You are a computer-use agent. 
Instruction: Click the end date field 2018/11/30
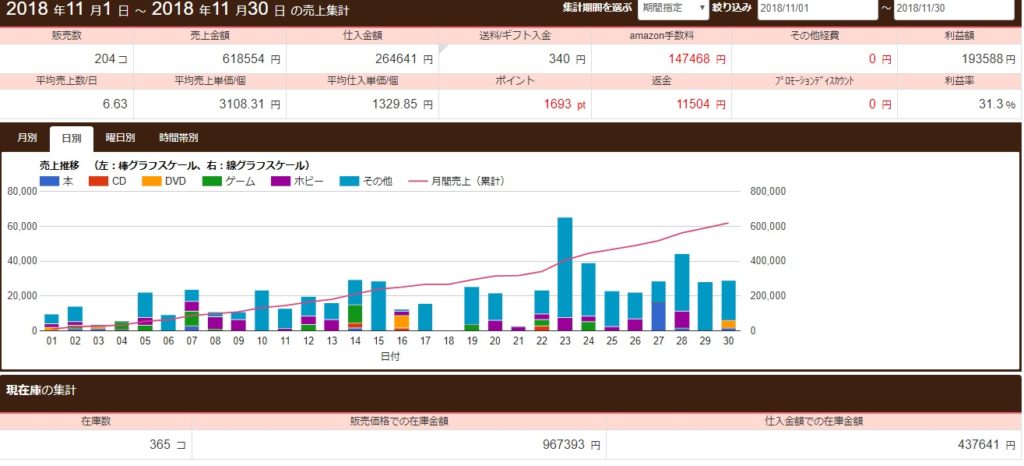click(950, 8)
